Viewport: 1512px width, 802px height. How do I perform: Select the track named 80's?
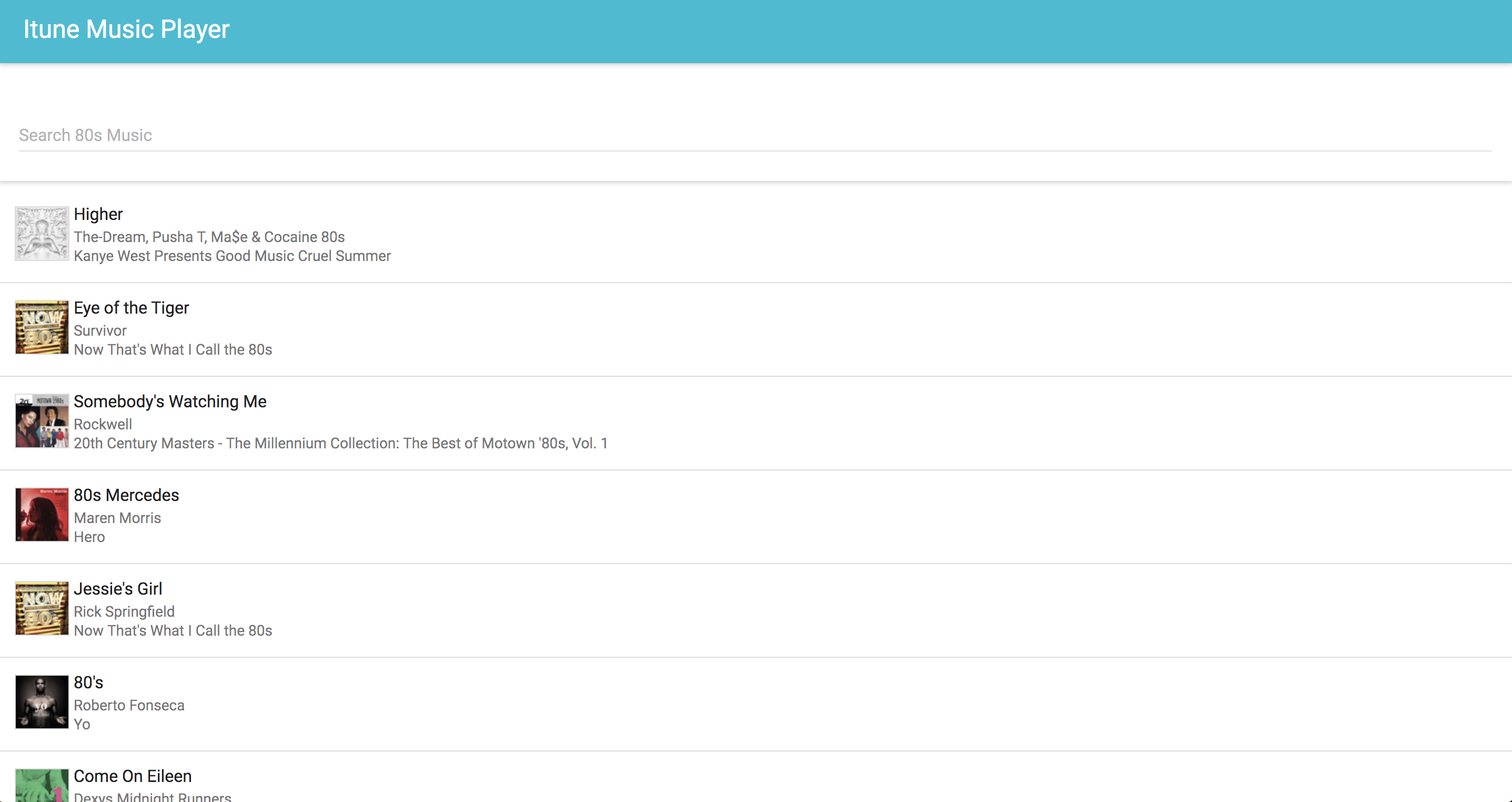click(88, 682)
